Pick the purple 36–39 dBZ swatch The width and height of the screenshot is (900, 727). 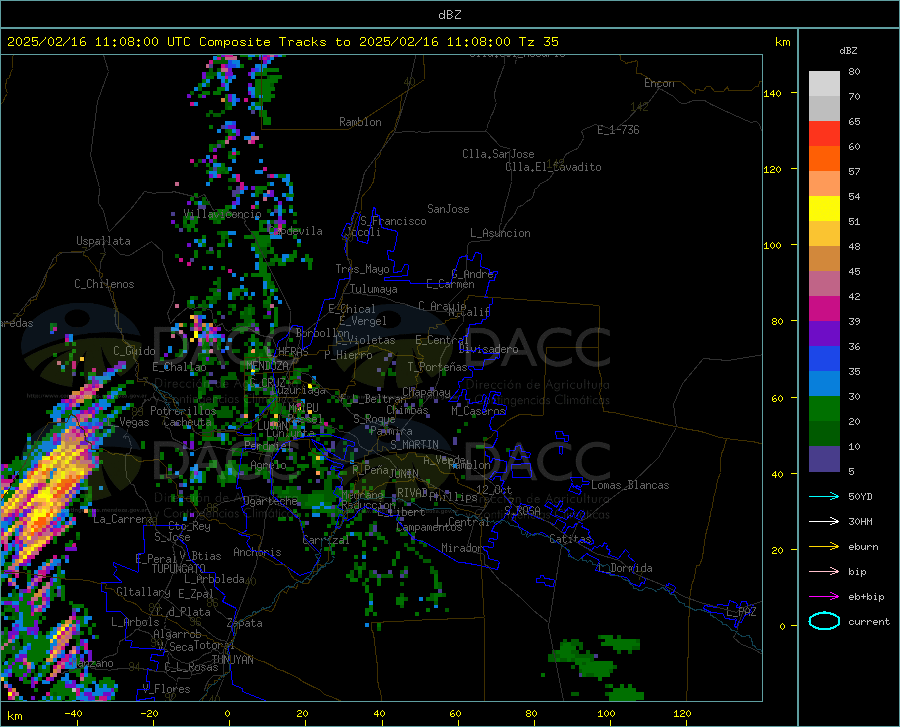point(824,334)
